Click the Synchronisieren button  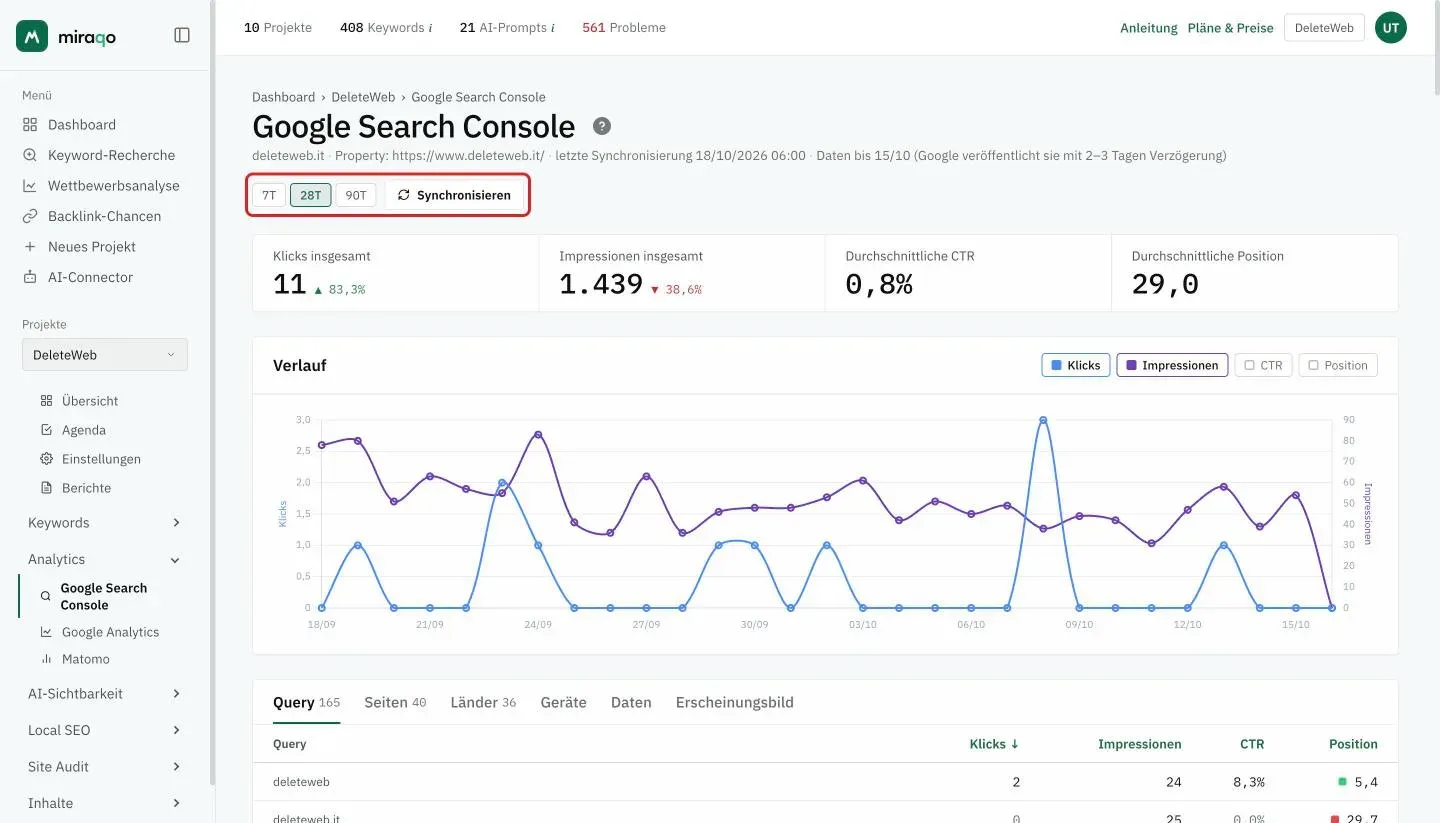click(x=454, y=195)
